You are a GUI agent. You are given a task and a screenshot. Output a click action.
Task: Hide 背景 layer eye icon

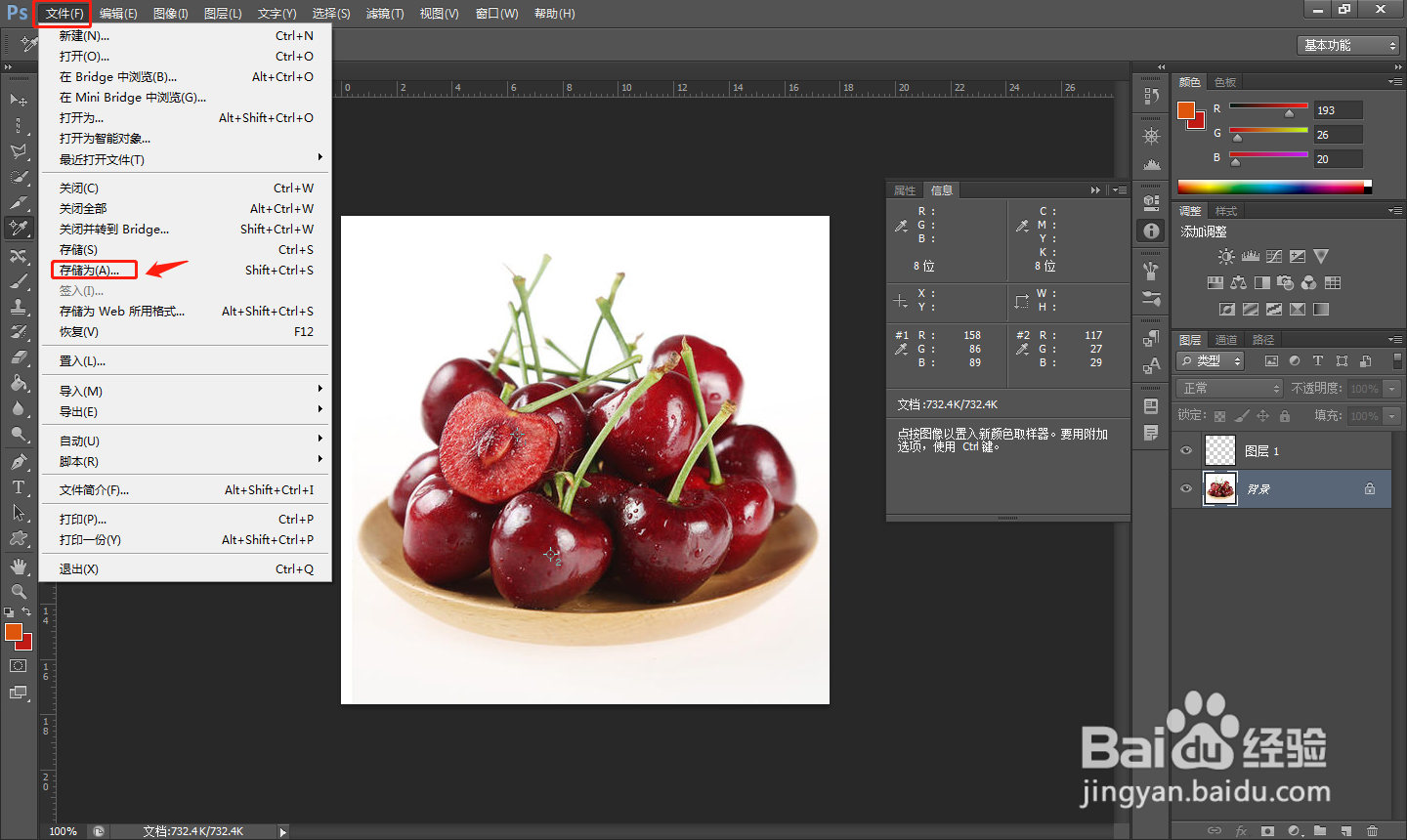(x=1186, y=488)
